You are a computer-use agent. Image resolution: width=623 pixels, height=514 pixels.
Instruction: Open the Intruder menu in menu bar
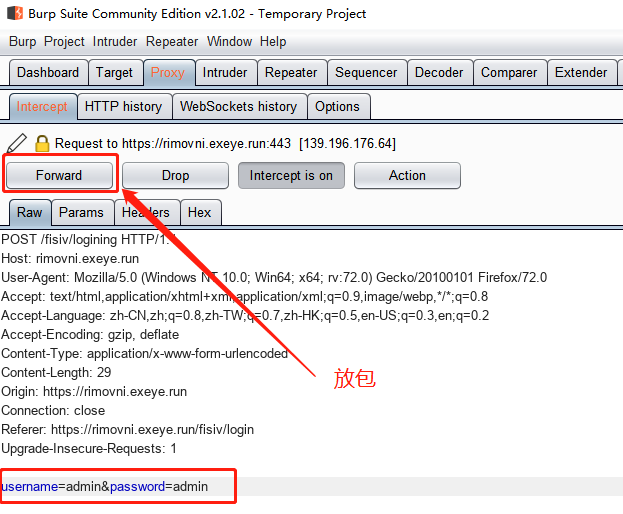pyautogui.click(x=115, y=41)
